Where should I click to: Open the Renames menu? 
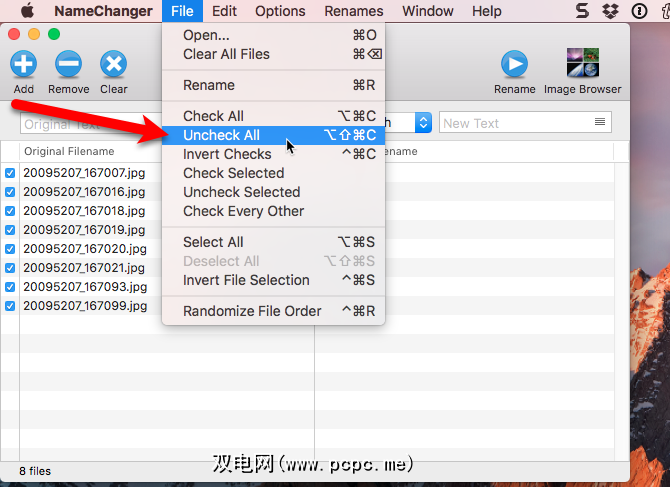click(354, 11)
